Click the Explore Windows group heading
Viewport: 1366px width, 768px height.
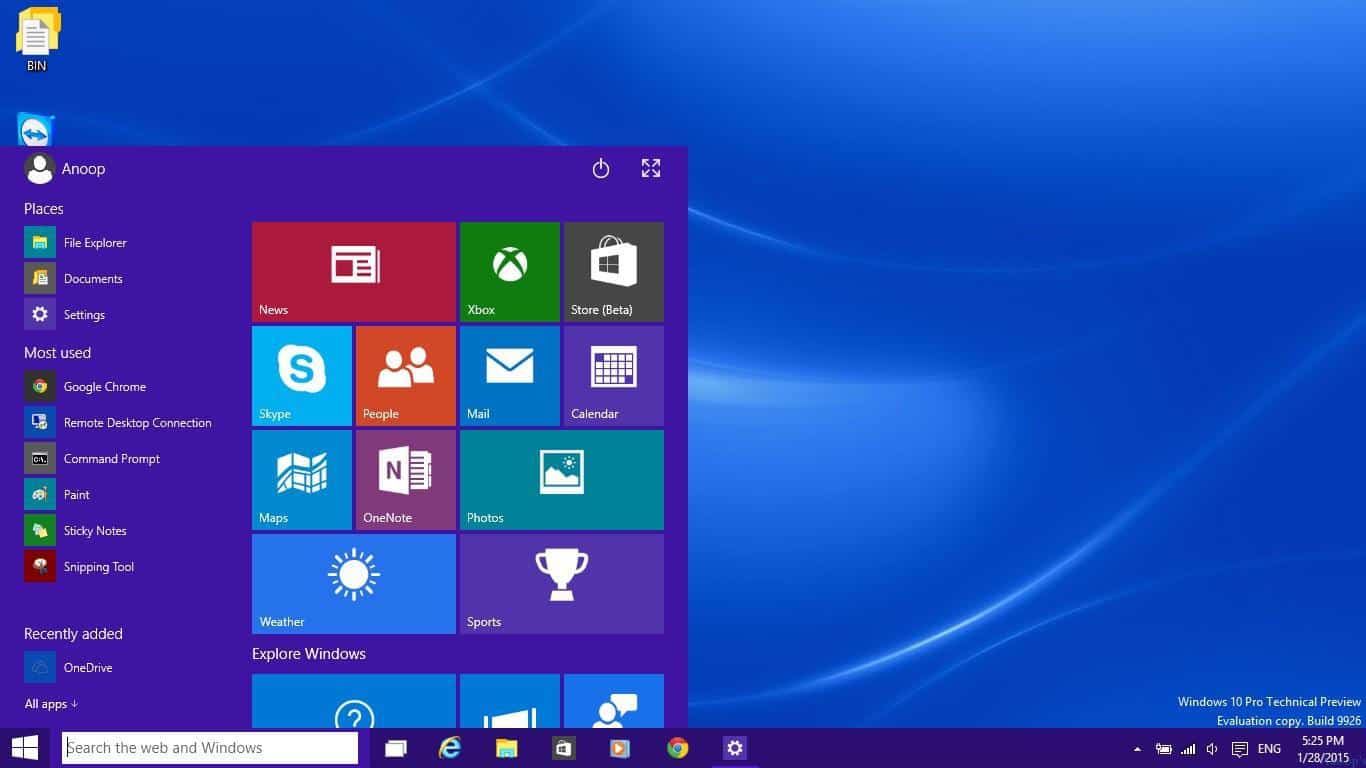click(x=309, y=654)
